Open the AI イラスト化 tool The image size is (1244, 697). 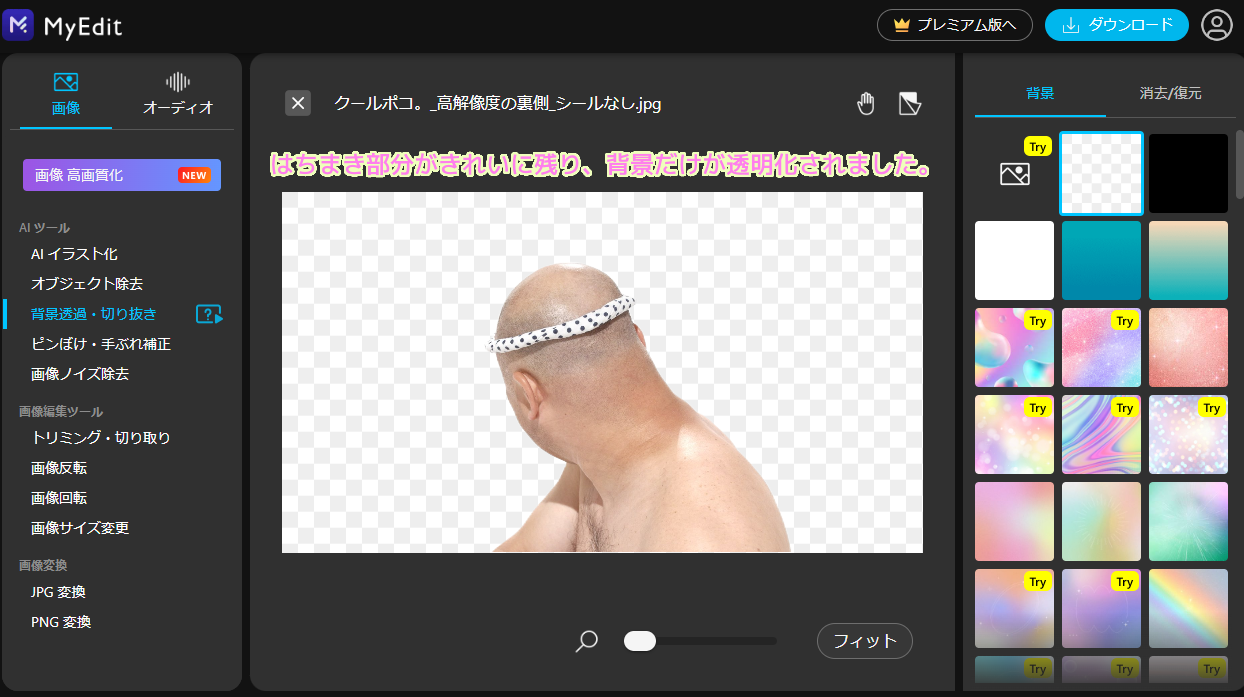point(74,254)
